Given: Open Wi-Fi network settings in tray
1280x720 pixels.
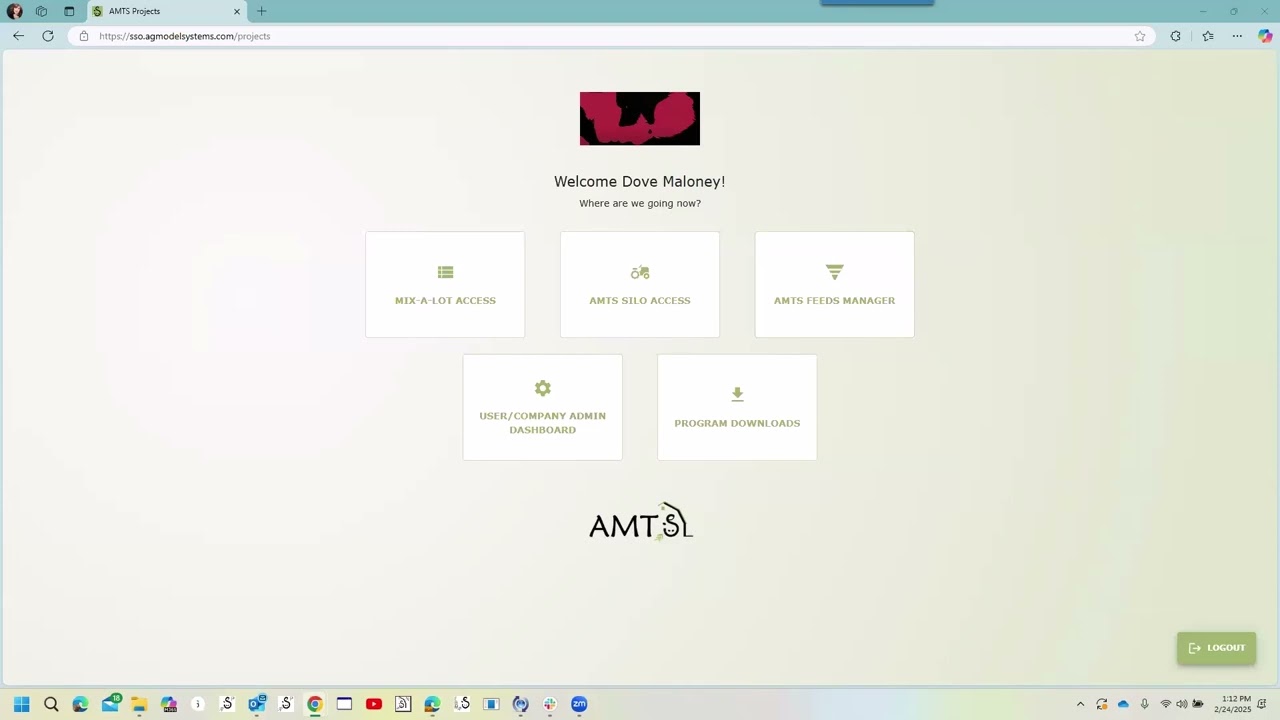Looking at the screenshot, I should [1166, 704].
